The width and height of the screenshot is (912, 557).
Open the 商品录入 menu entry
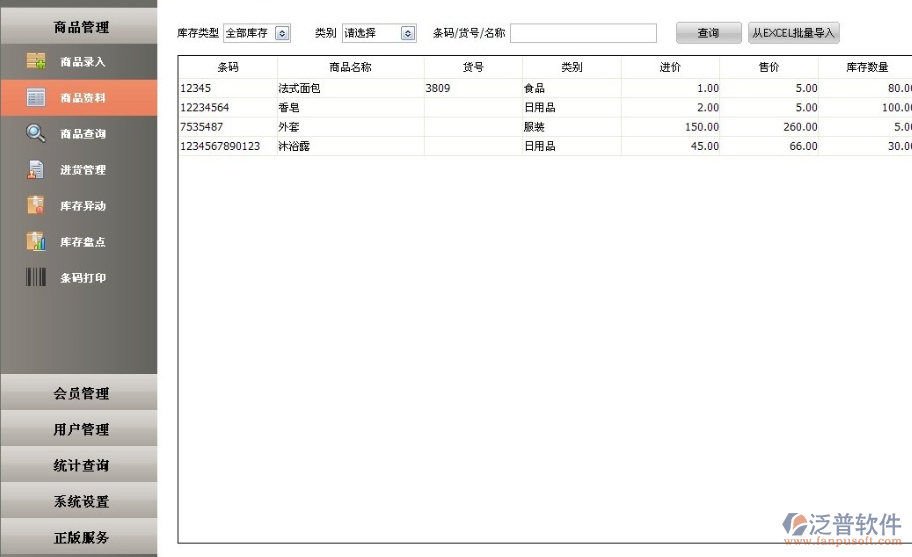click(x=79, y=62)
